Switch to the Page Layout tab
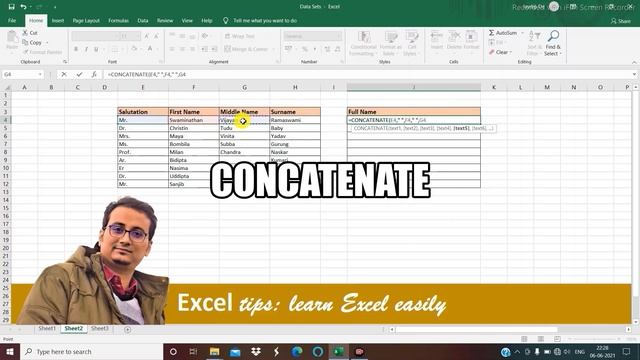This screenshot has width=640, height=360. click(86, 20)
